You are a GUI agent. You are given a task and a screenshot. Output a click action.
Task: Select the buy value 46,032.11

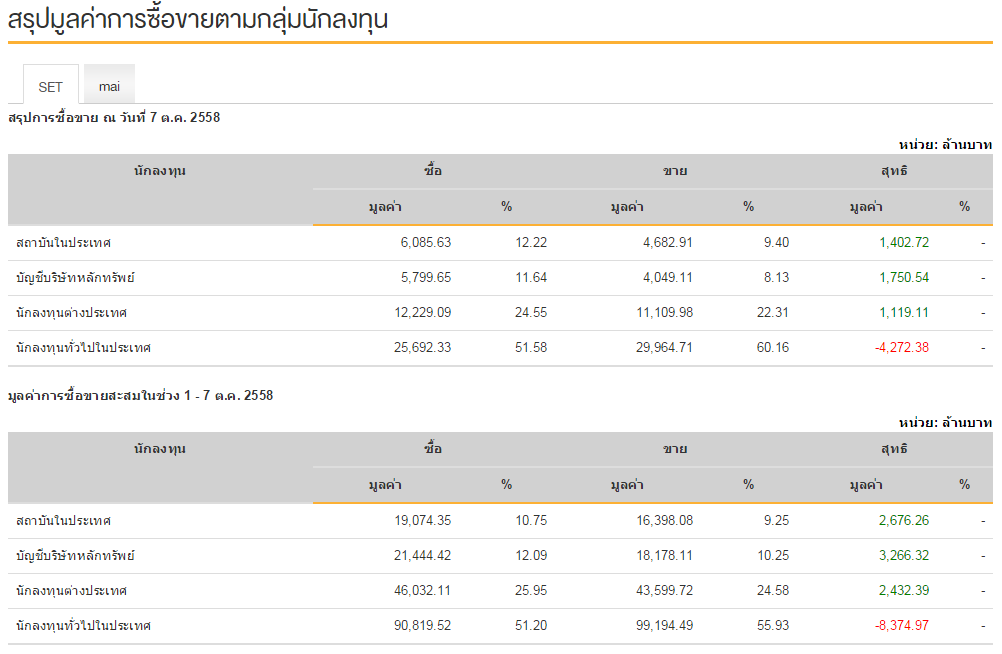tap(421, 591)
